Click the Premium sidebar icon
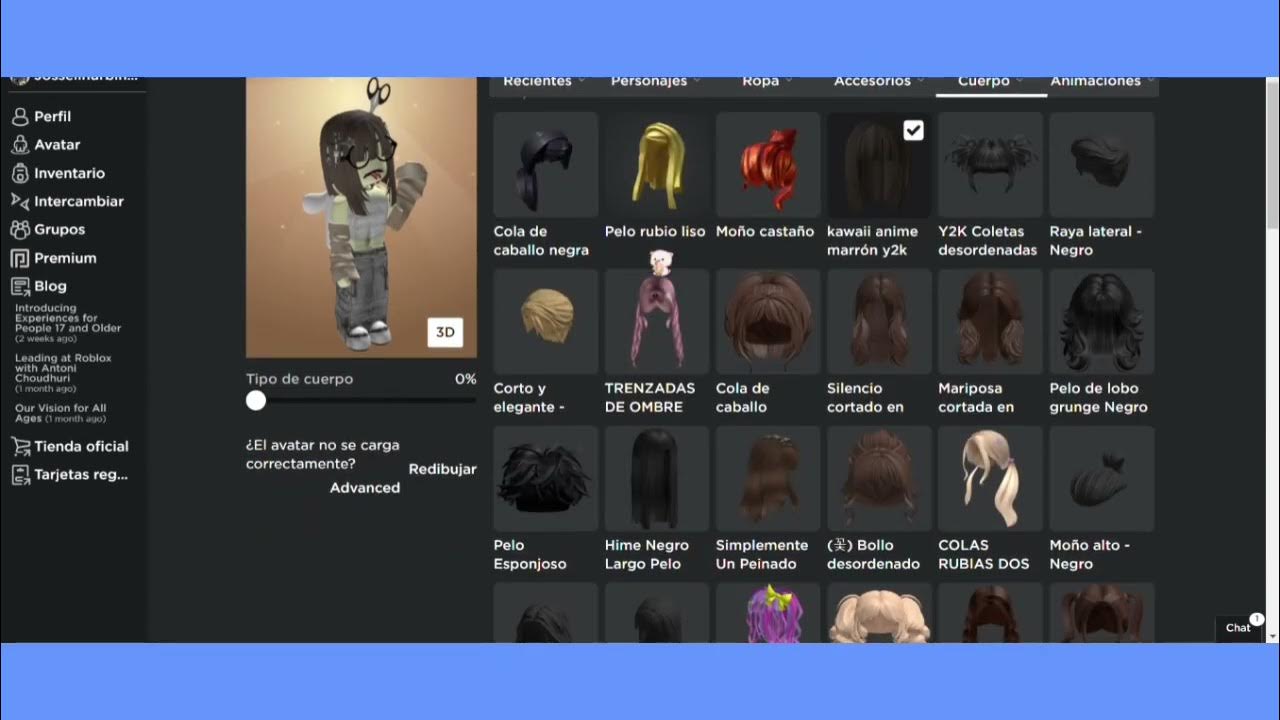 (19, 258)
